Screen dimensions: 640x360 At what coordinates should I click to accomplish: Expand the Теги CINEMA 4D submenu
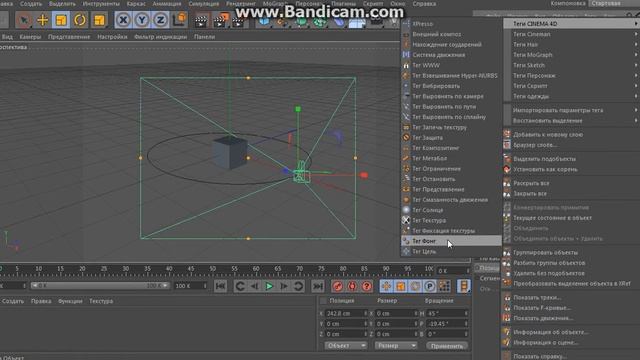(571, 24)
